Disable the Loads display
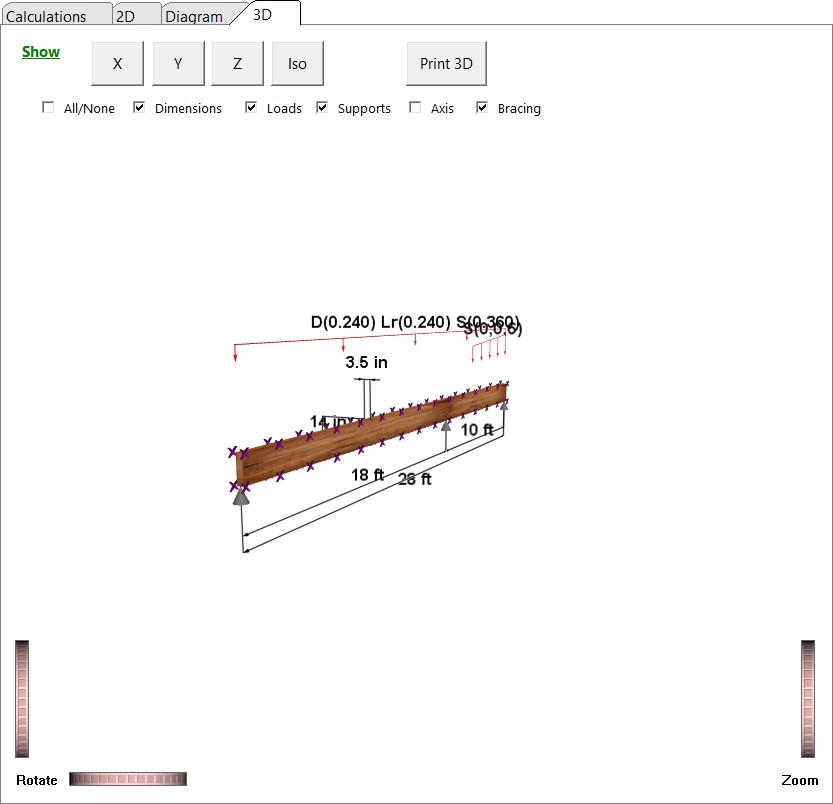 (250, 107)
